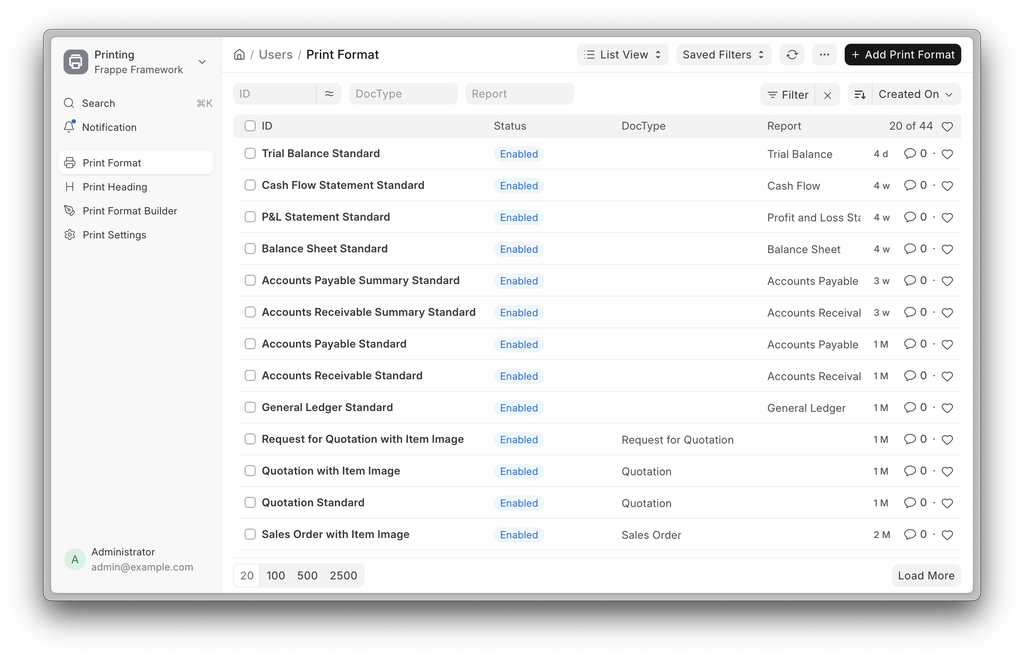This screenshot has width=1024, height=658.
Task: Refresh the print format list
Action: (x=792, y=55)
